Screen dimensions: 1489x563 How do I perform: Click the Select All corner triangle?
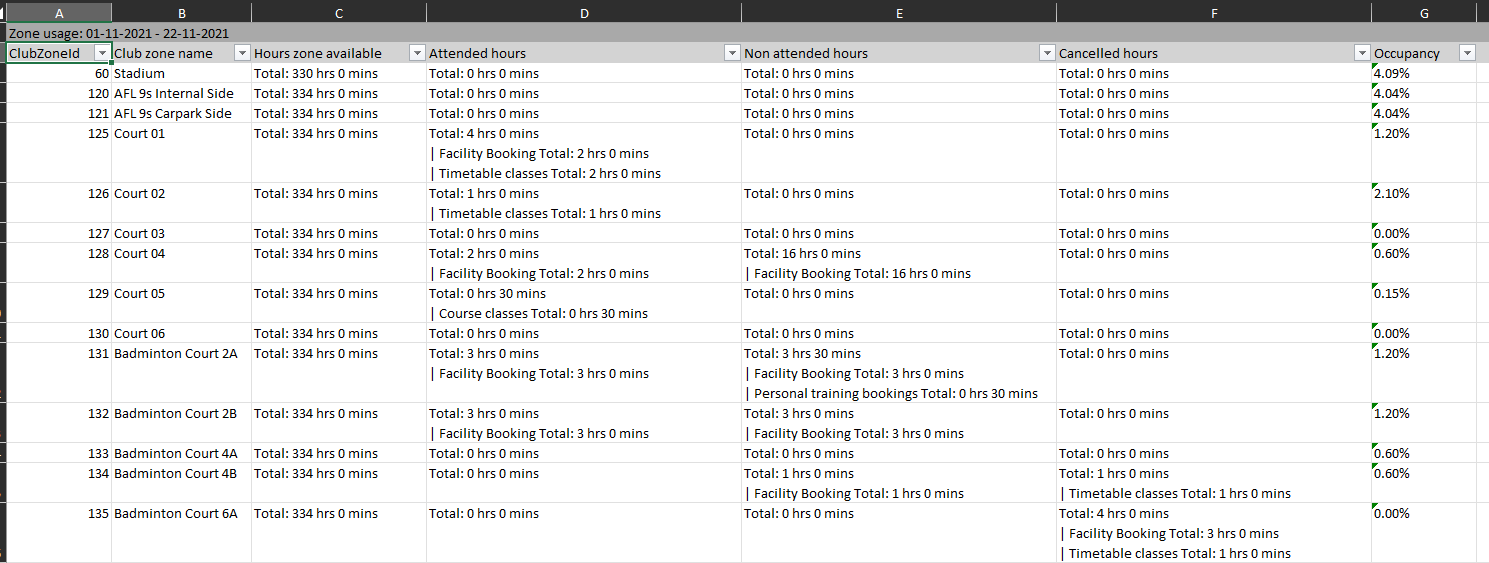pyautogui.click(x=3, y=12)
